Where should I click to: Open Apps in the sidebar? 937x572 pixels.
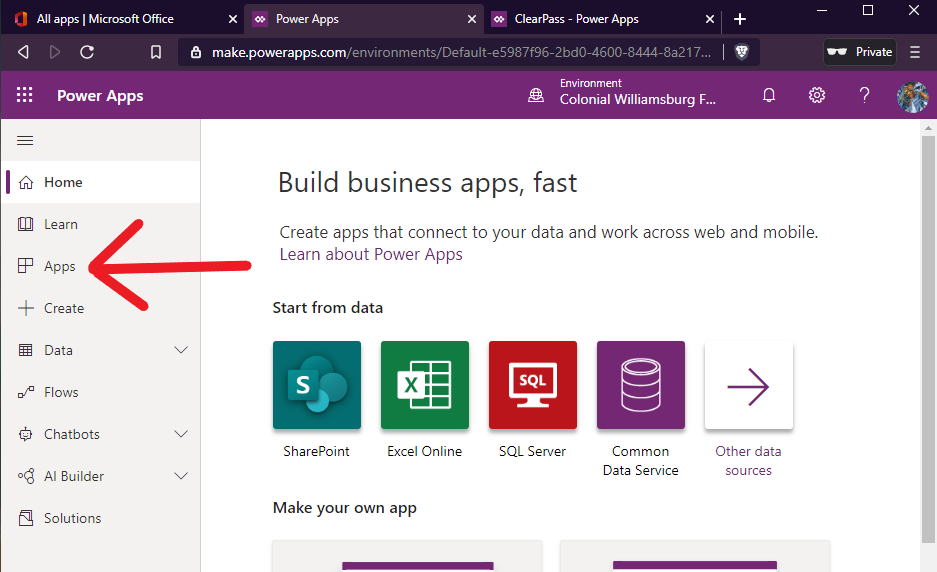coord(101,266)
